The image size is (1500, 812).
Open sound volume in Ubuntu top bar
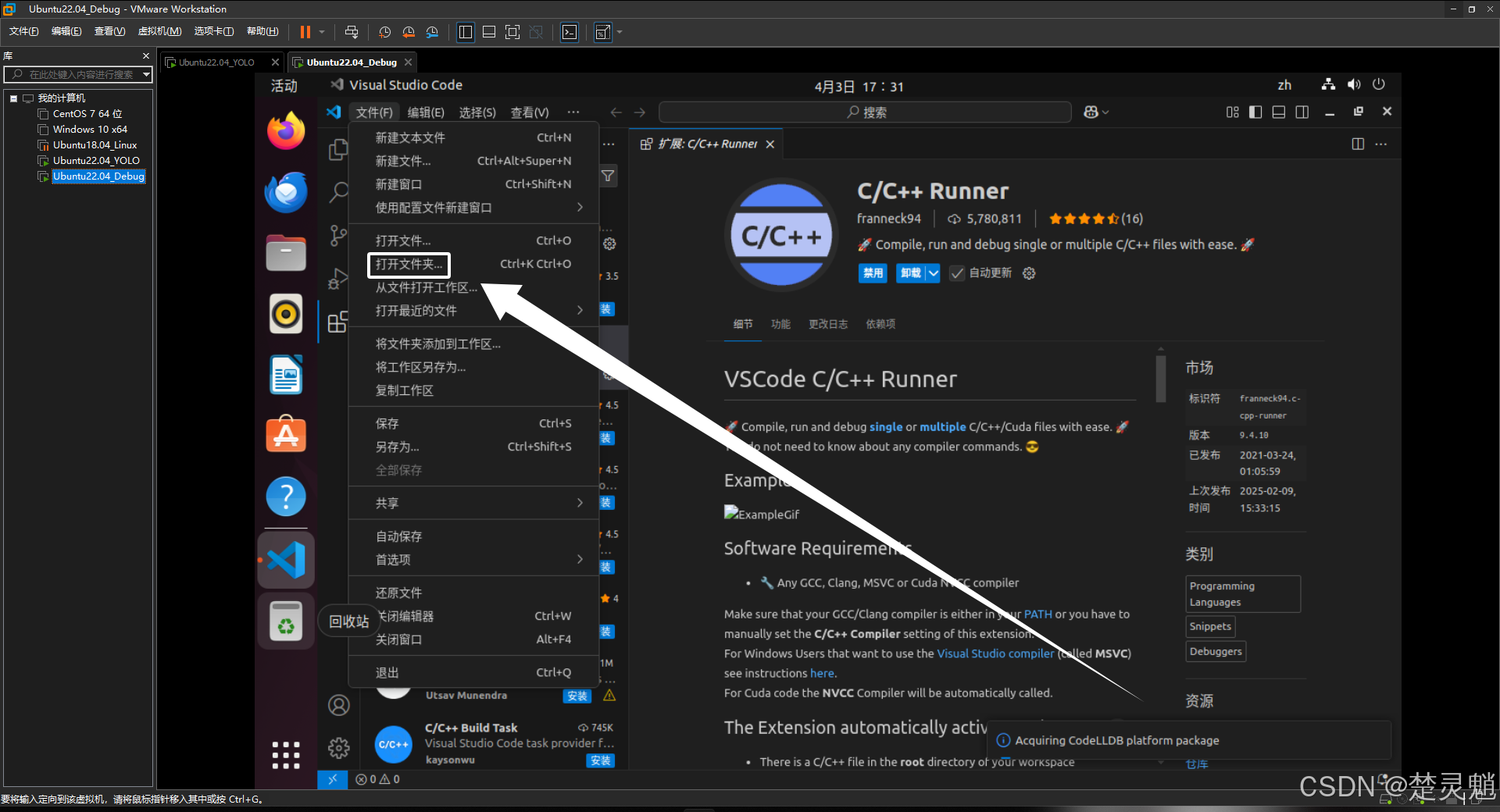1354,84
